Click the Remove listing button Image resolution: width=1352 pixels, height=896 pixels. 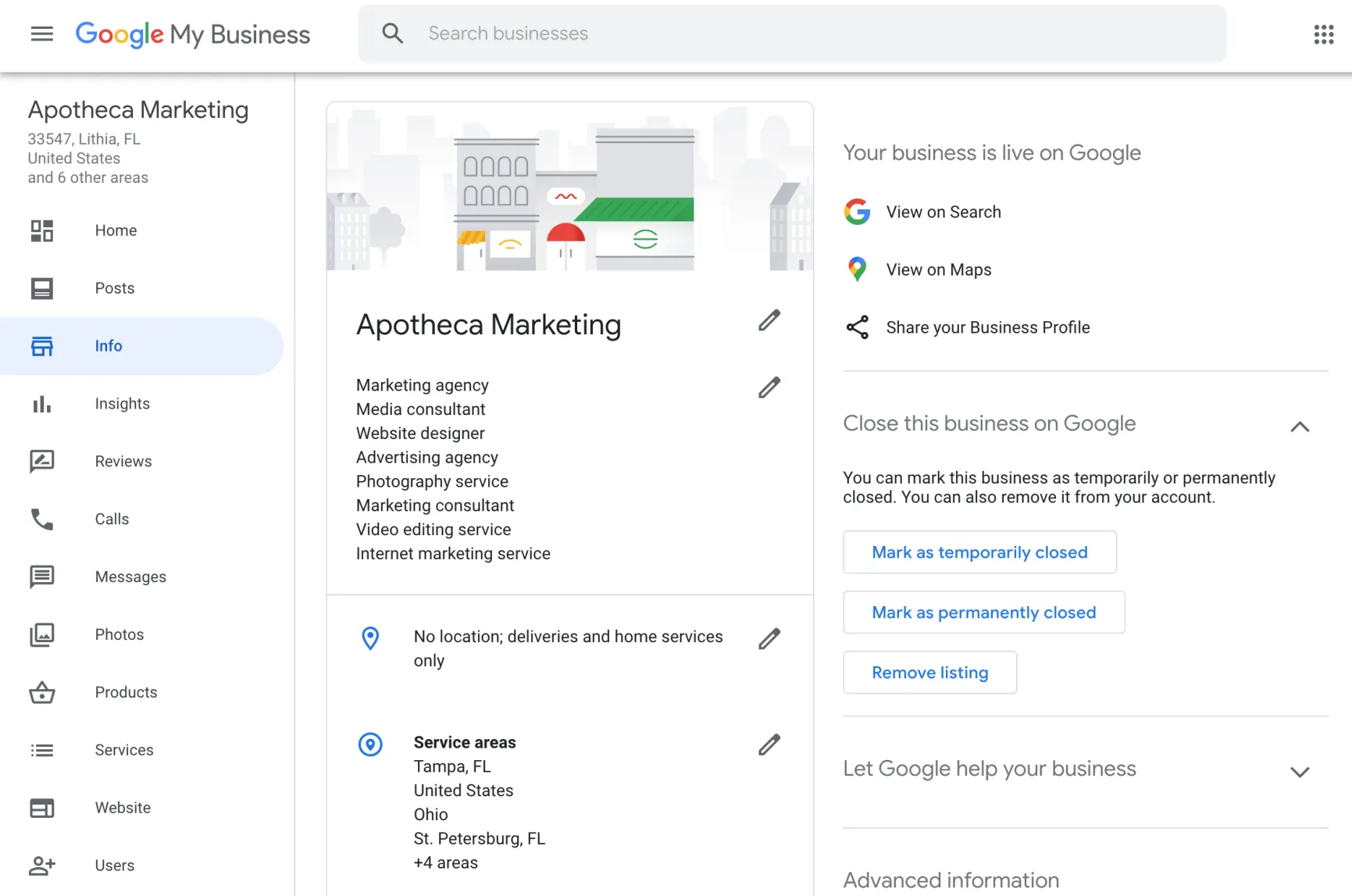point(929,672)
